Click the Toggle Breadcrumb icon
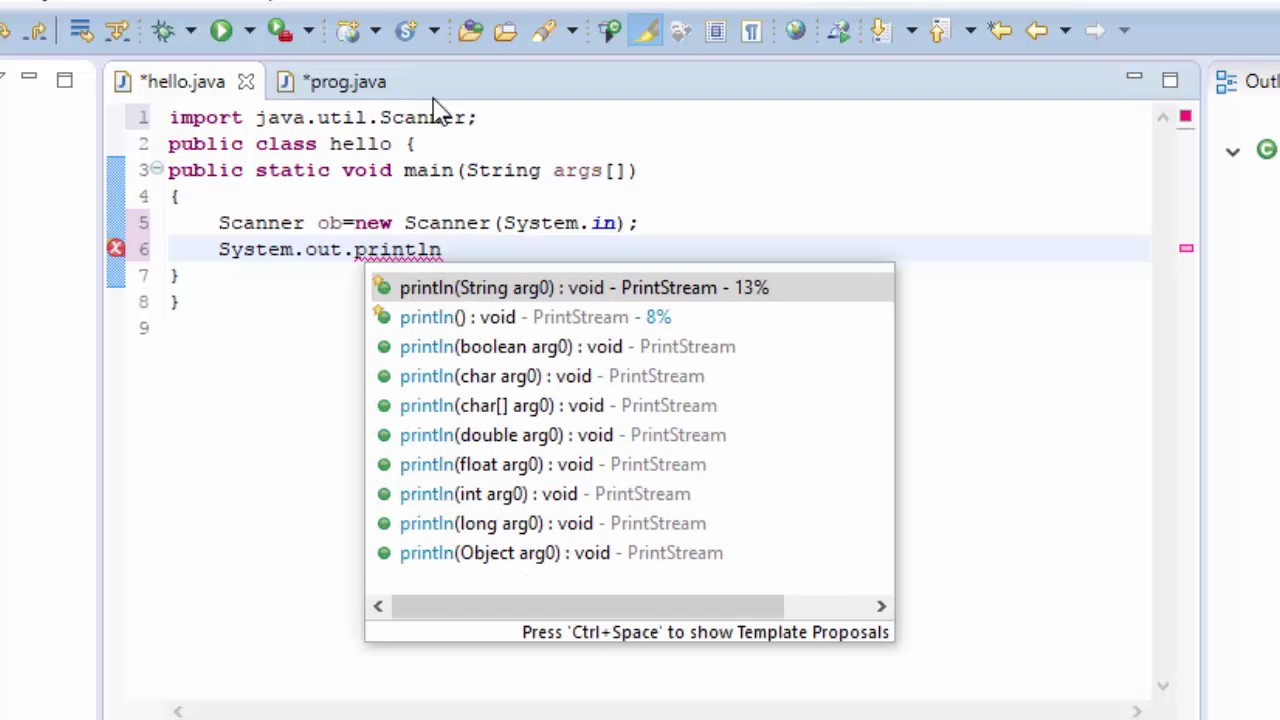The height and width of the screenshot is (720, 1280). click(x=609, y=31)
